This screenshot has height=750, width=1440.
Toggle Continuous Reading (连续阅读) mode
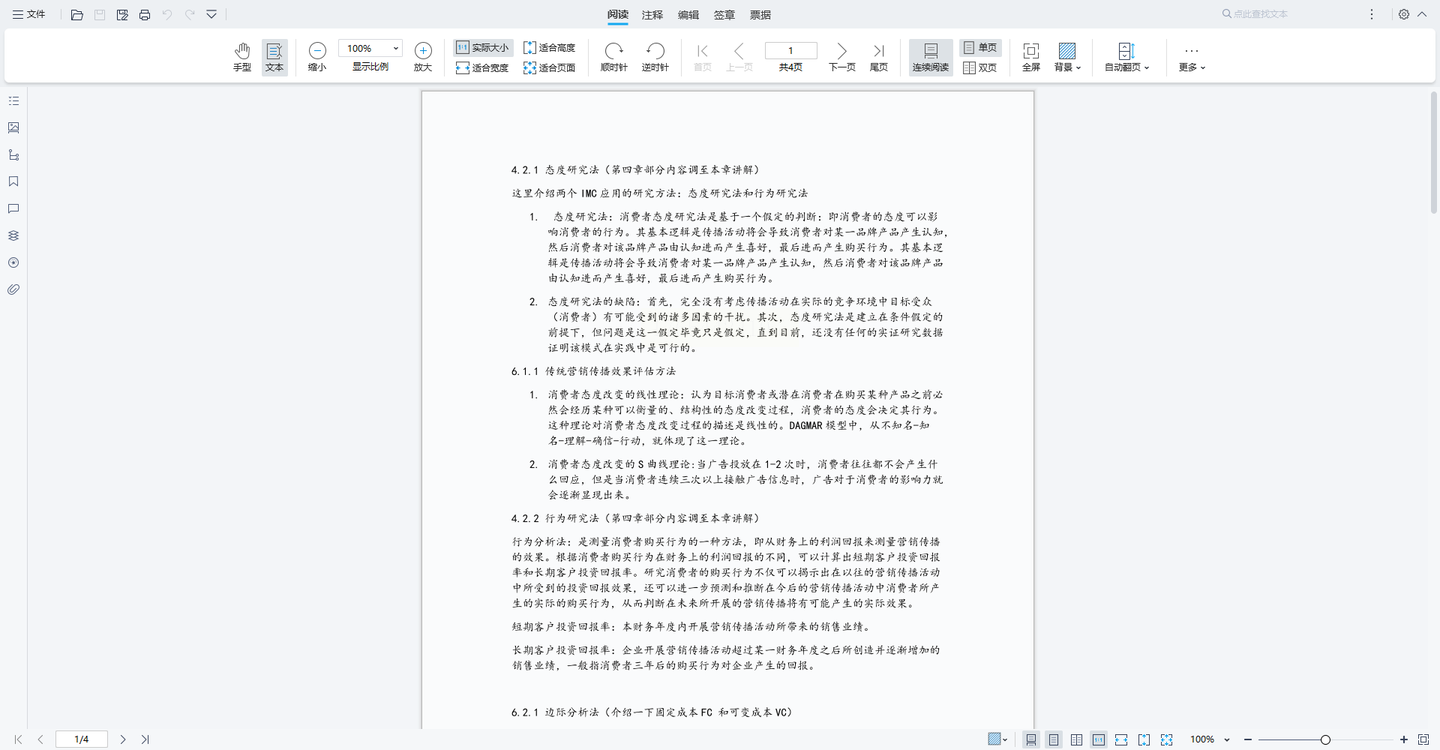click(930, 58)
